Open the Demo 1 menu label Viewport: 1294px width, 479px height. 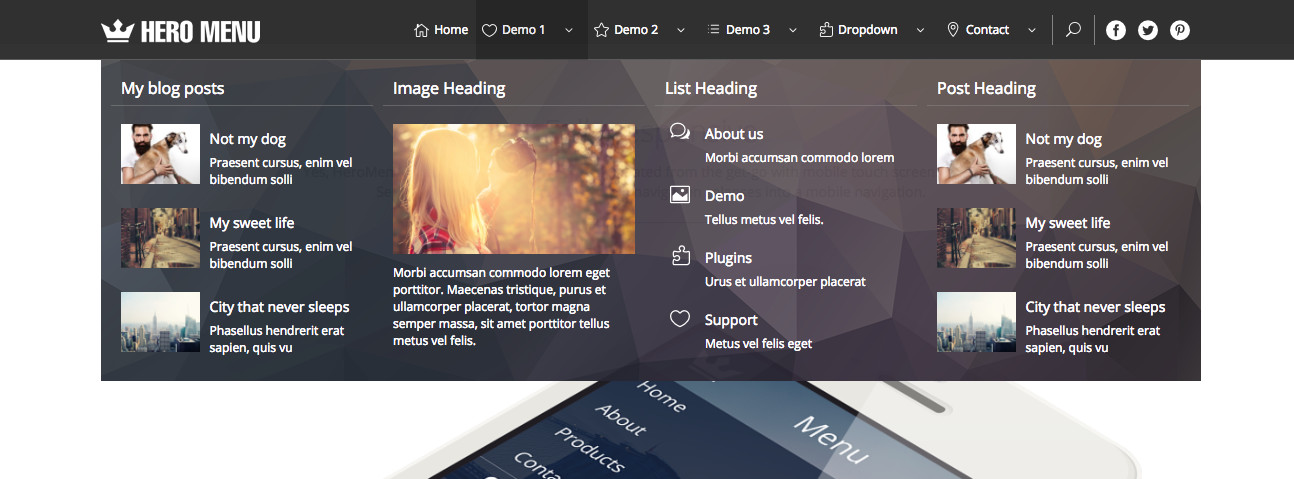click(524, 30)
